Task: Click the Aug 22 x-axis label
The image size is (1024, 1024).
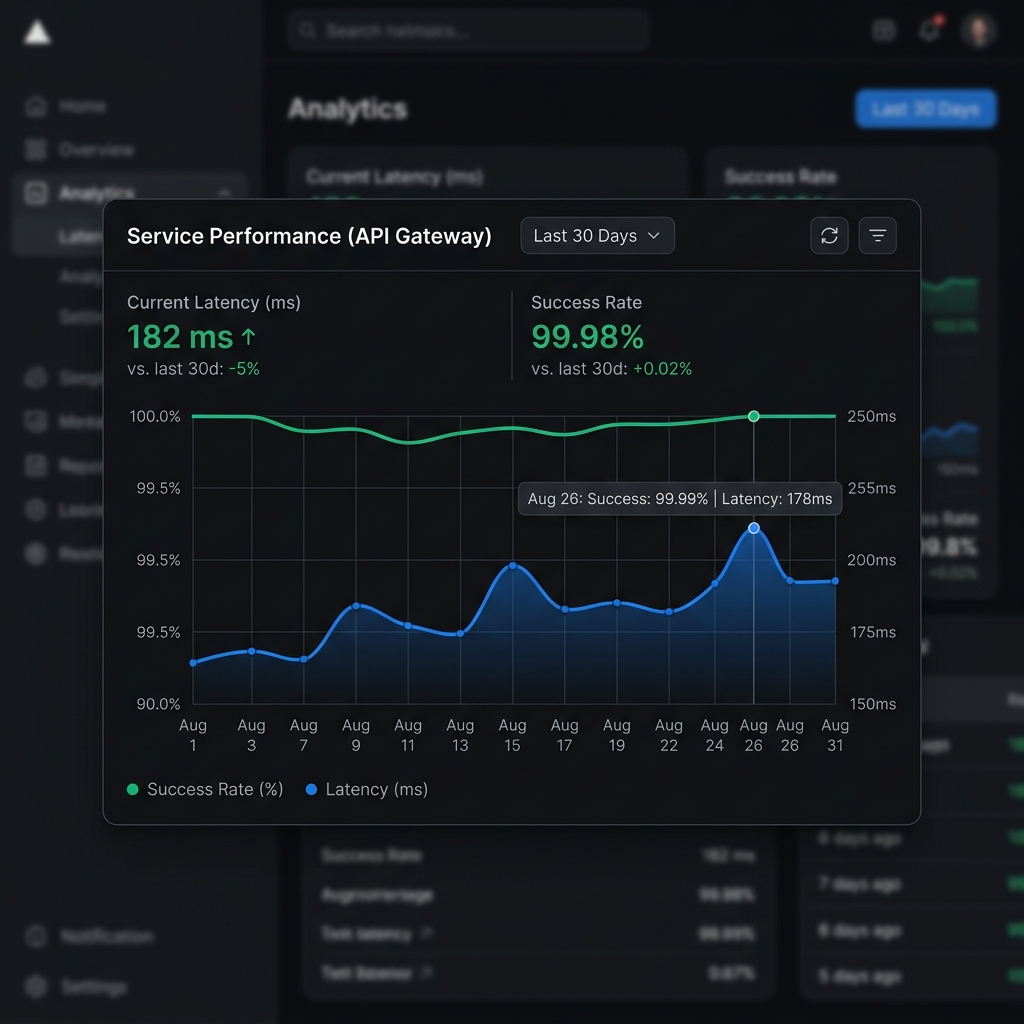Action: 669,735
